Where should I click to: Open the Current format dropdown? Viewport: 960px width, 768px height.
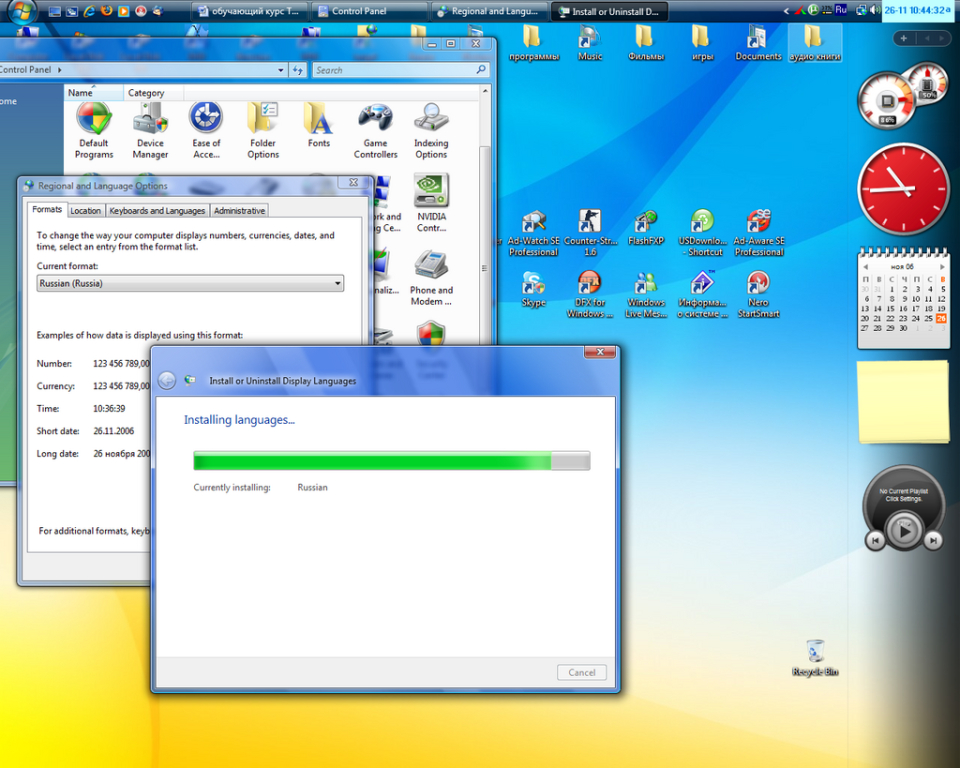190,283
